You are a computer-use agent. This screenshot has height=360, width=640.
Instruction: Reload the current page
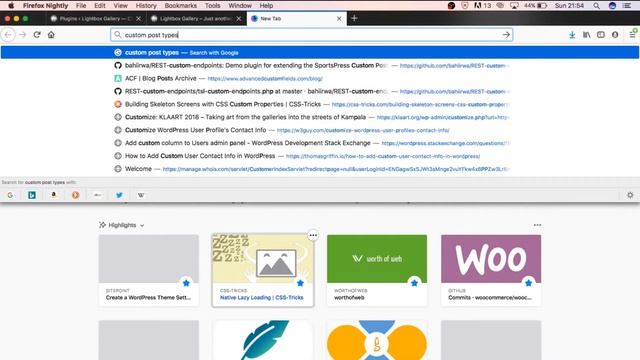pyautogui.click(x=37, y=35)
